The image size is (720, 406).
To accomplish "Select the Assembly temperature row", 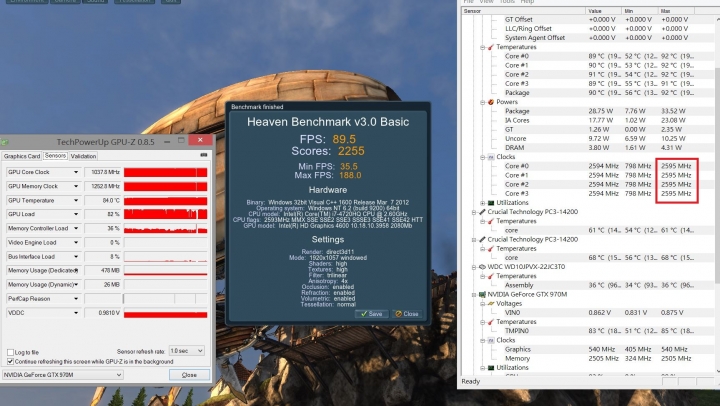I will tap(588, 285).
